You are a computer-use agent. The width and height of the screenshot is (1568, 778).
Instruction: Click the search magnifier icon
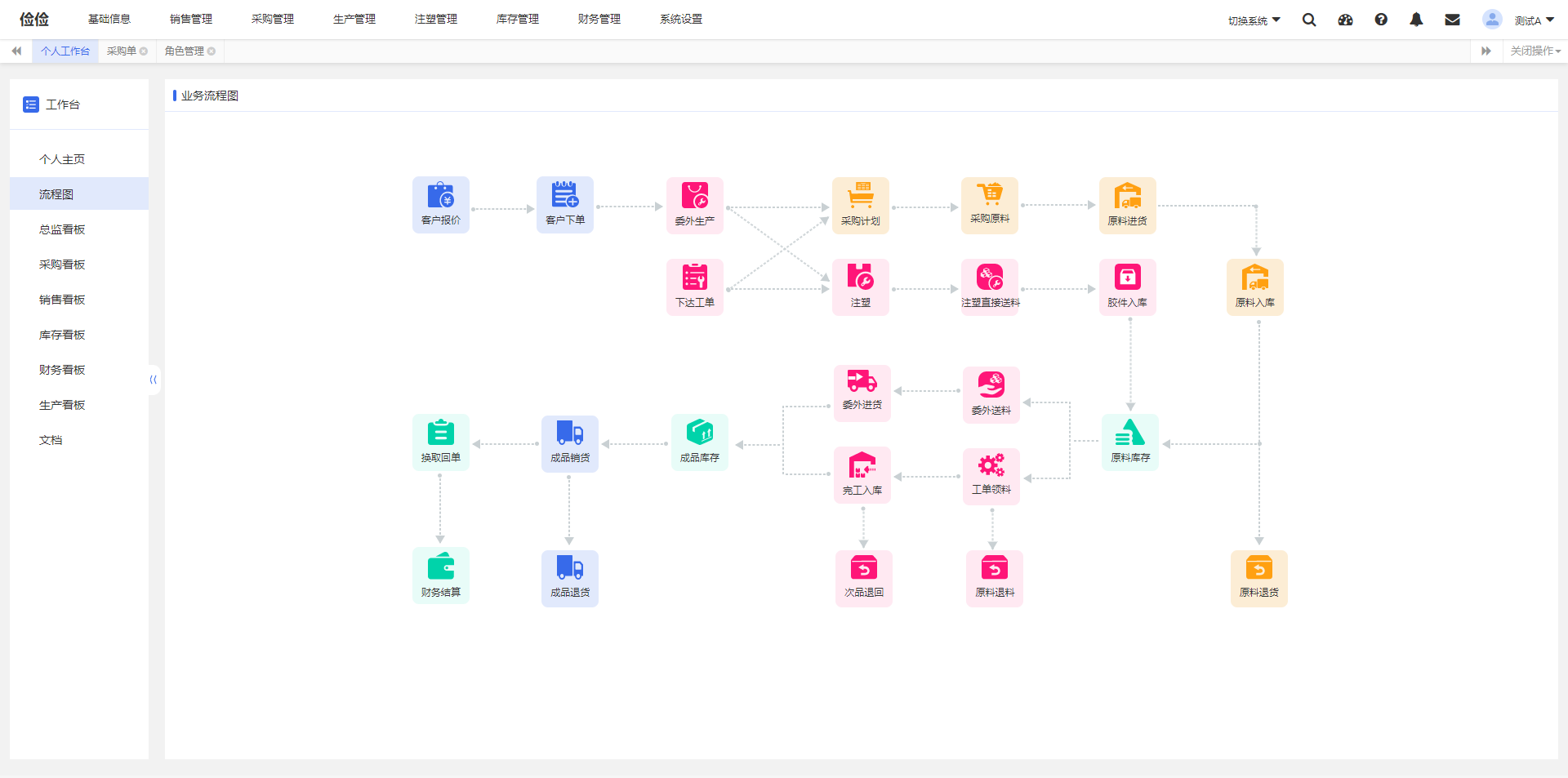coord(1309,20)
